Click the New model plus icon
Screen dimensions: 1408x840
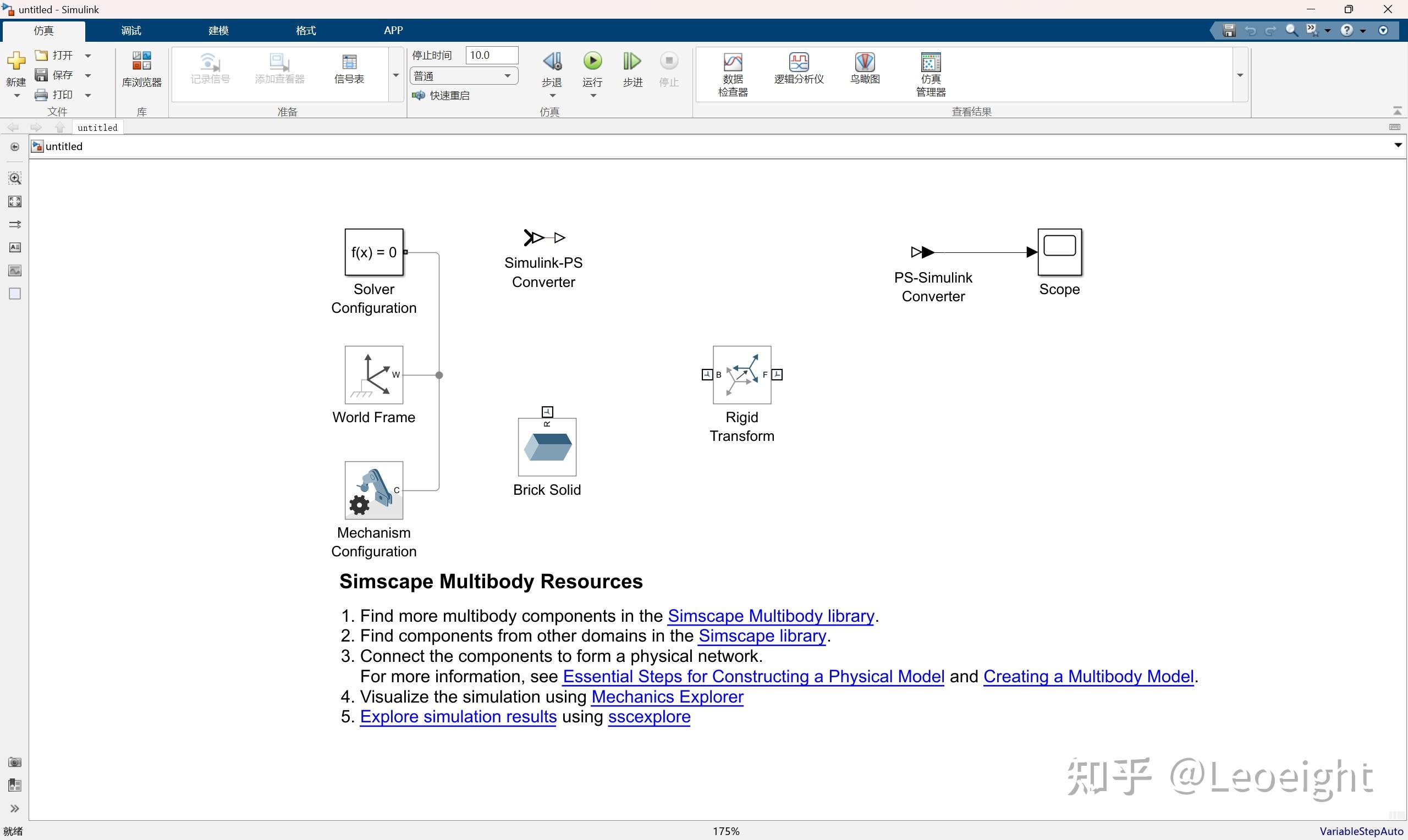coord(16,61)
